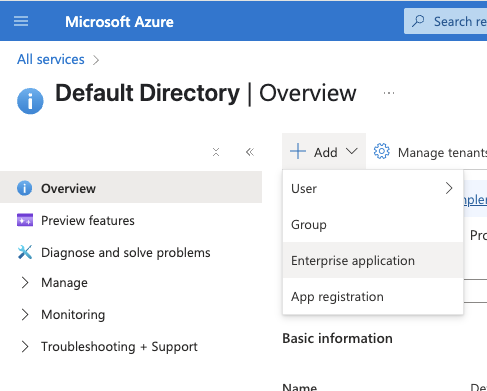
Task: Click the Basic information heading
Action: (337, 338)
